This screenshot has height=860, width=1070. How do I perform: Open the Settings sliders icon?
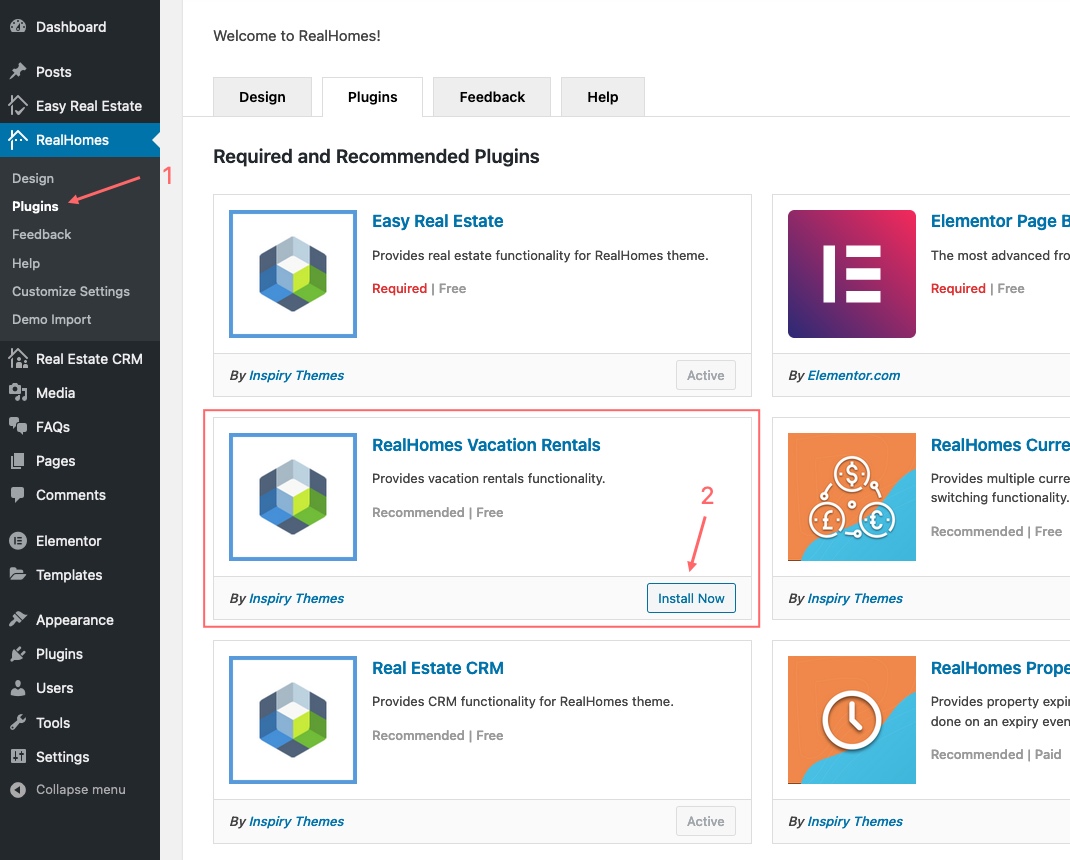click(18, 756)
